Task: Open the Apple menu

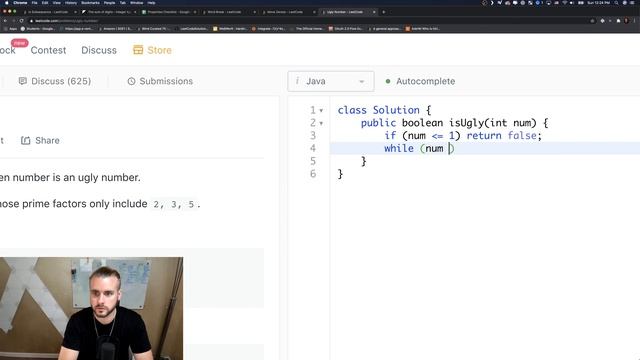Action: click(6, 2)
